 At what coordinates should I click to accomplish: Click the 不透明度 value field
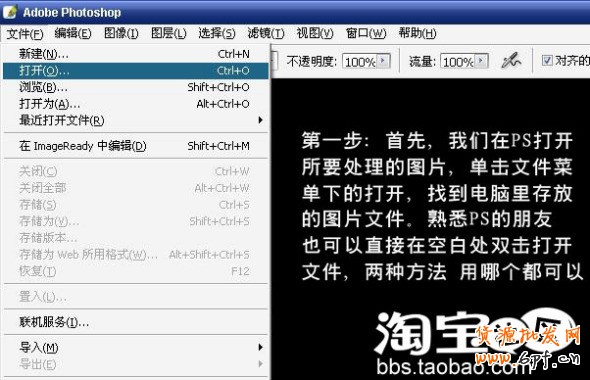[x=360, y=61]
